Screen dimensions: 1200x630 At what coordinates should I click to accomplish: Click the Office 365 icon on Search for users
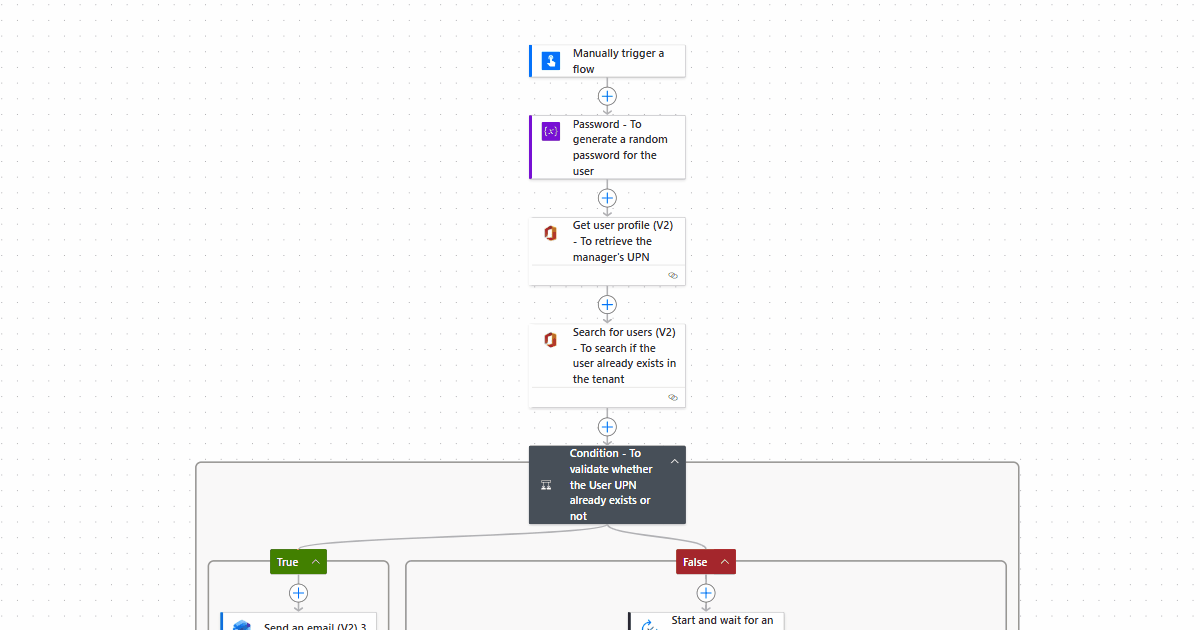point(550,340)
